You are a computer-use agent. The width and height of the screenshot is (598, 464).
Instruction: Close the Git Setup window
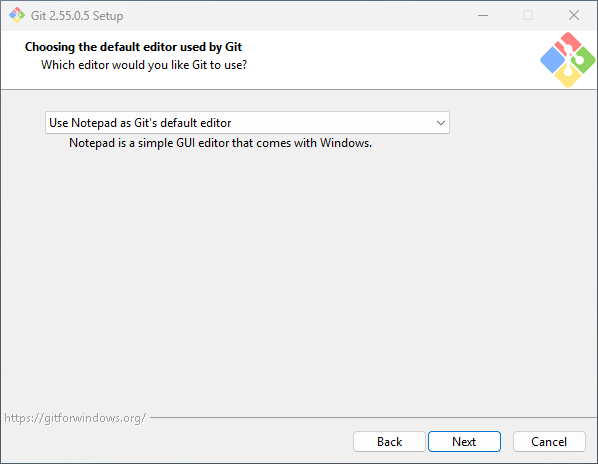574,15
